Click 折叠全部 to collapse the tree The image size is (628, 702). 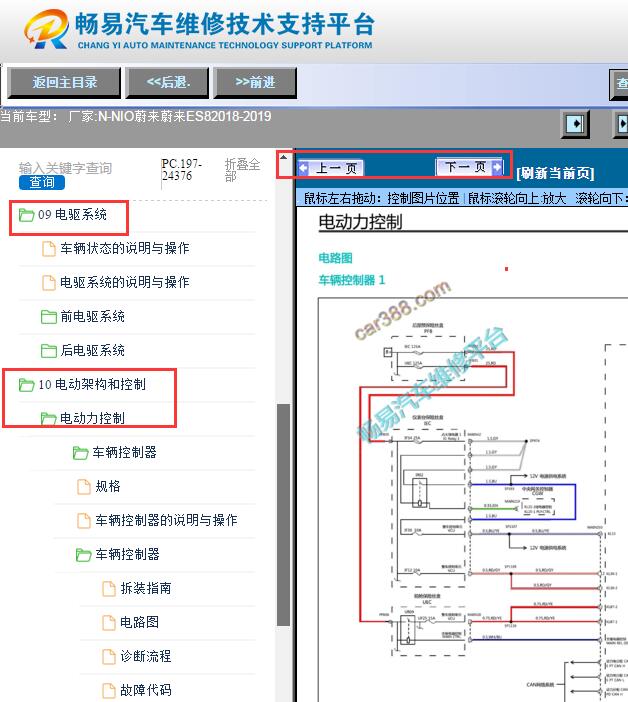coord(242,170)
